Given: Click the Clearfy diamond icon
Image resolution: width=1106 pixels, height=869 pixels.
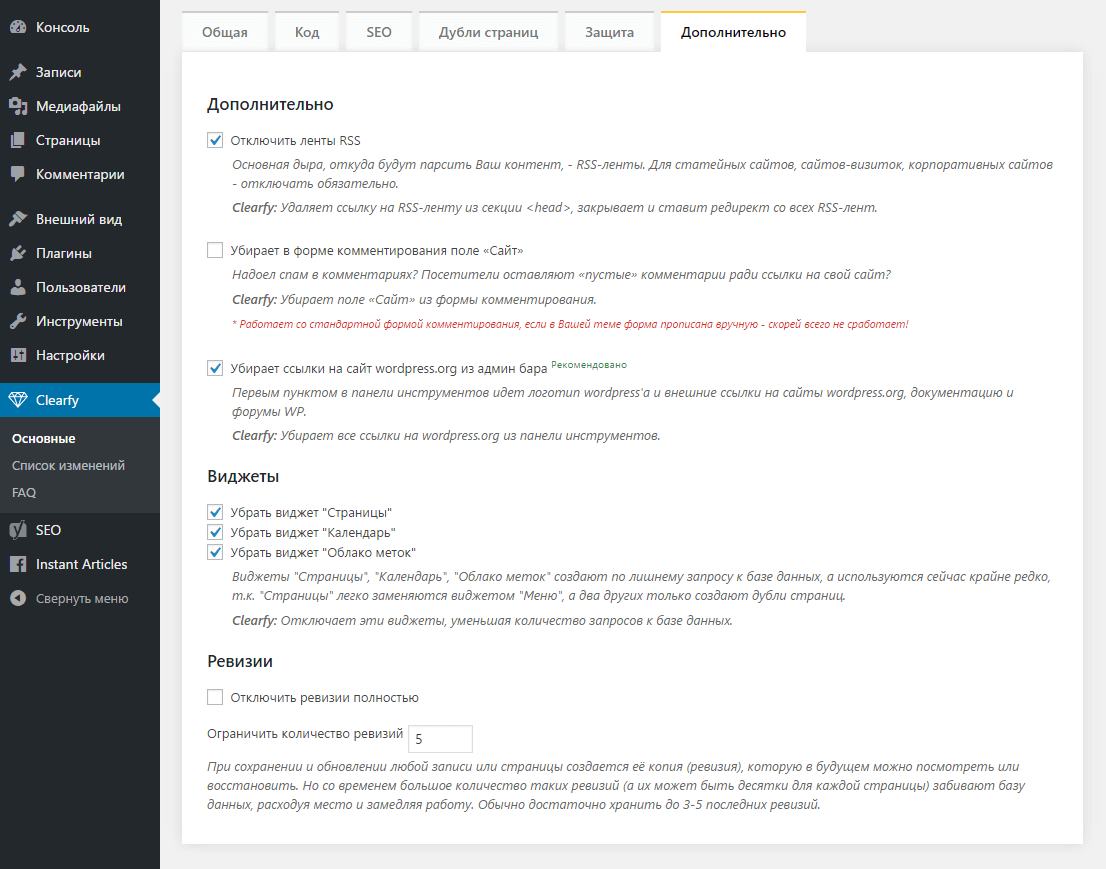Looking at the screenshot, I should (18, 400).
